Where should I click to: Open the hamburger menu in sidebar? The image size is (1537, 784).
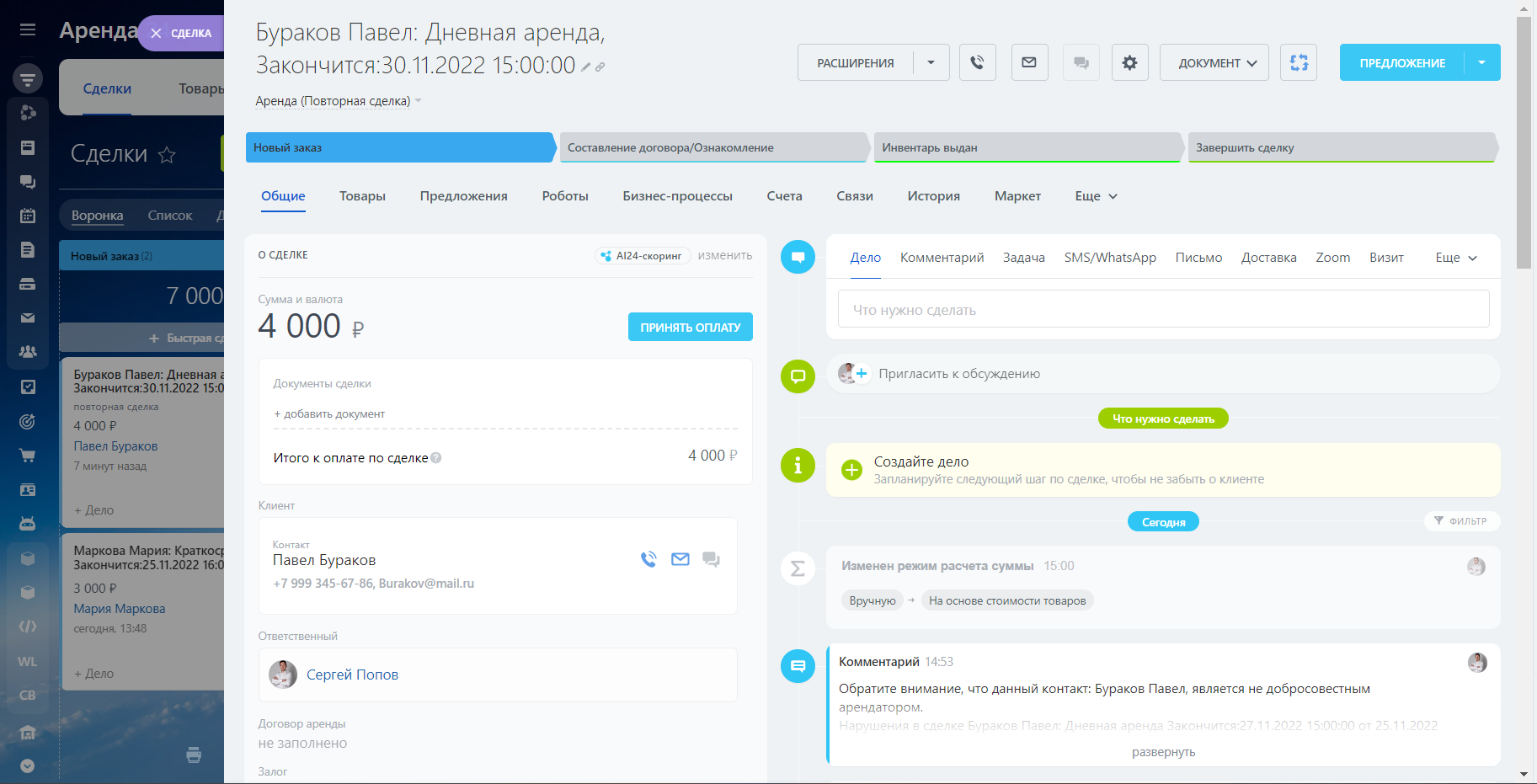[x=28, y=30]
